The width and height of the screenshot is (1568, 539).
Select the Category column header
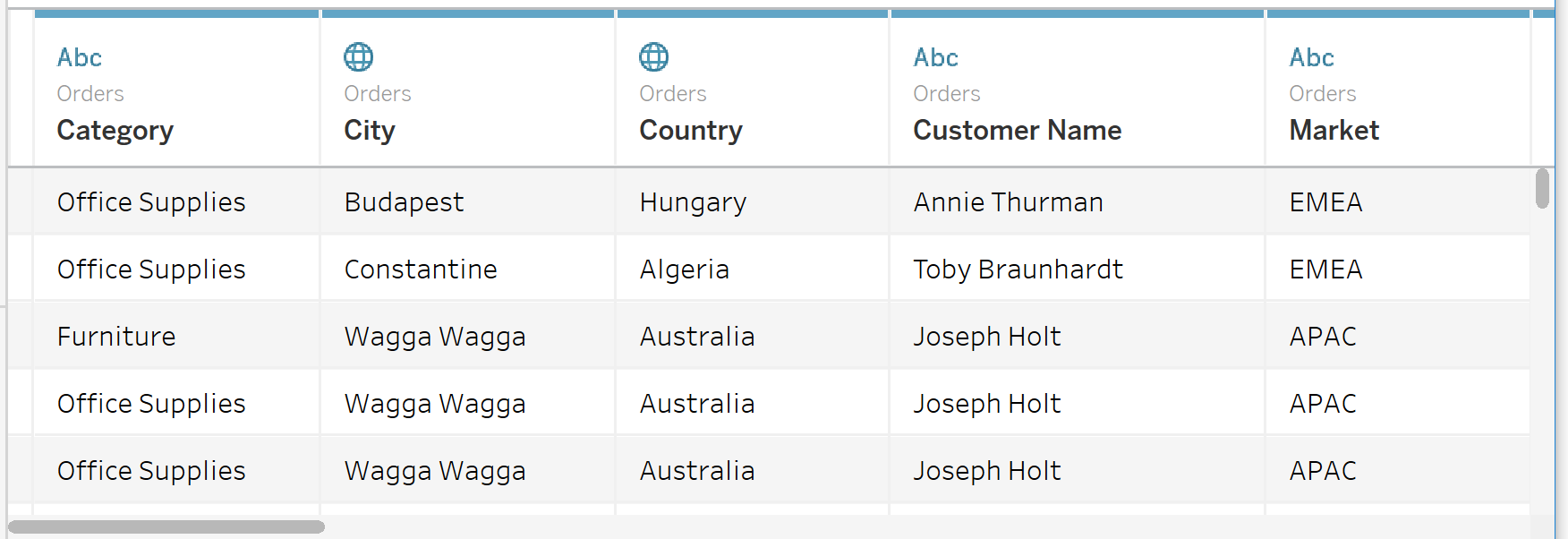pos(115,131)
